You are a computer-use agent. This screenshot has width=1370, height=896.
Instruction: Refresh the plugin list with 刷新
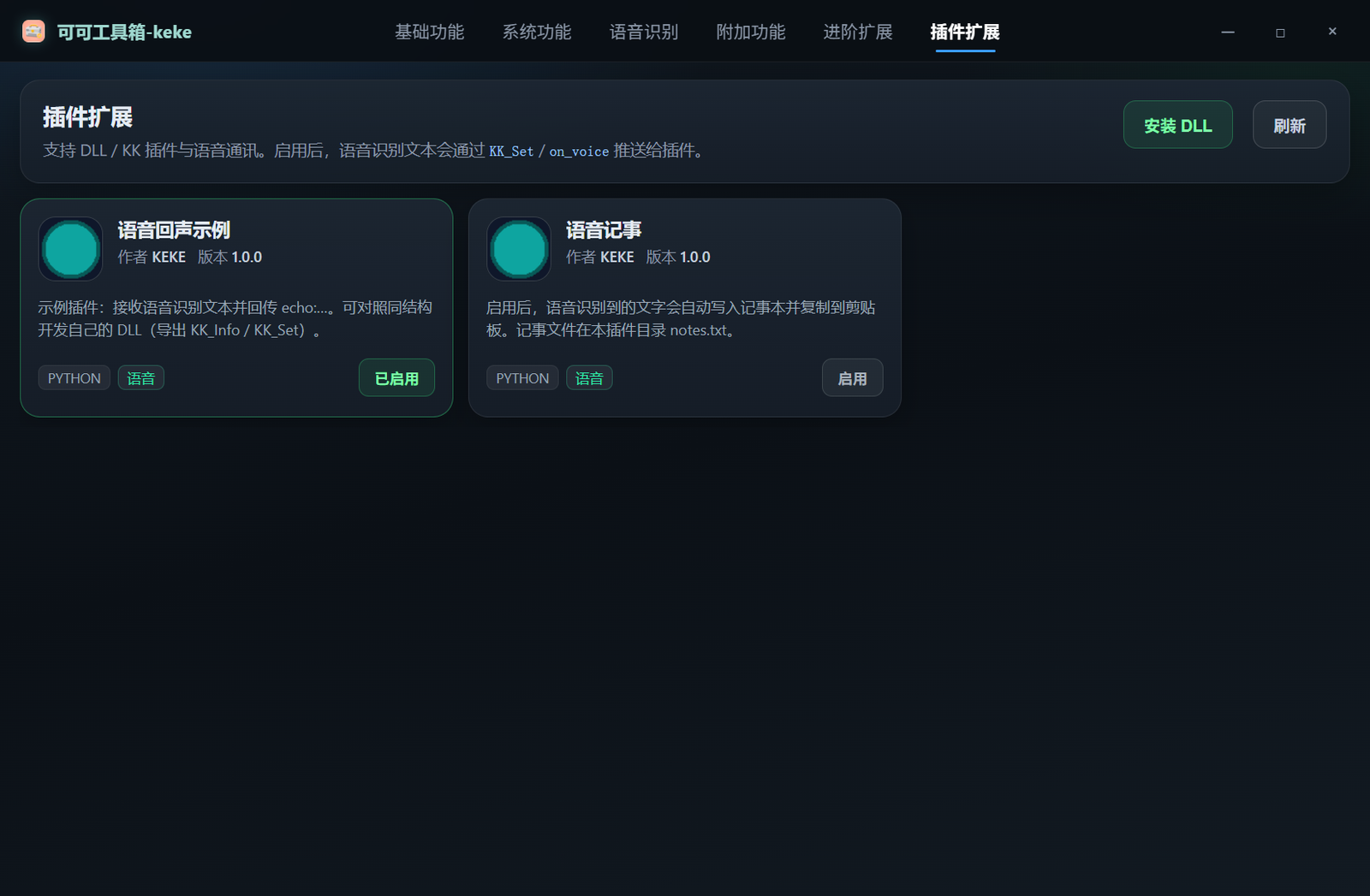click(1290, 125)
